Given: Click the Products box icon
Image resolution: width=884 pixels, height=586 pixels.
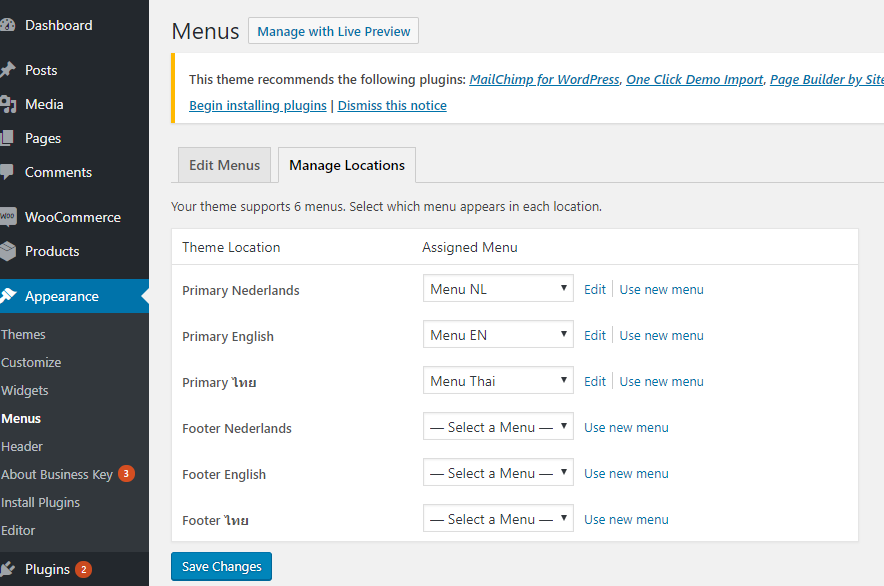Looking at the screenshot, I should click(7, 251).
